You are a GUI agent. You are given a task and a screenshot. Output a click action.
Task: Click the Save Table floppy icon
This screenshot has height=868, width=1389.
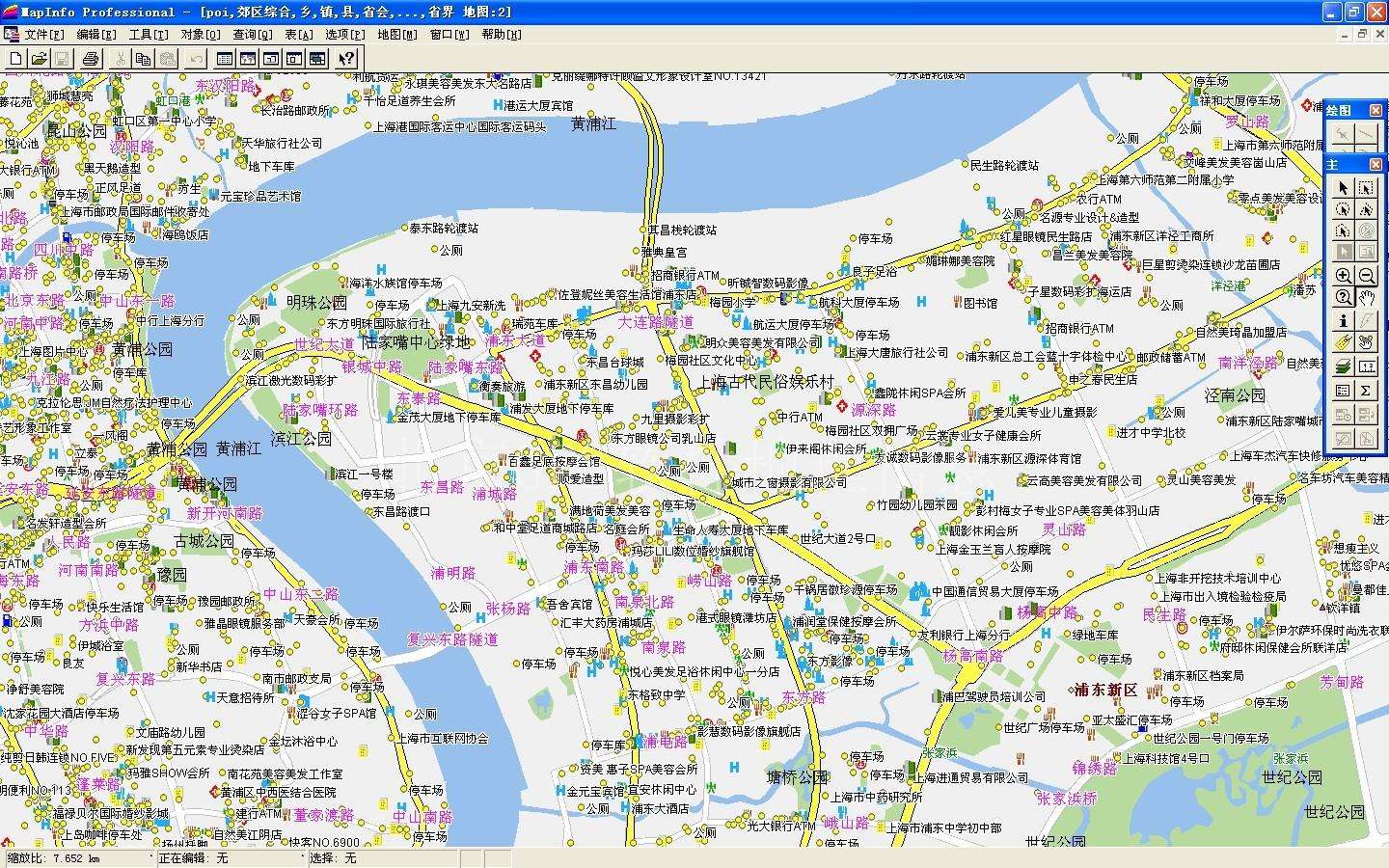point(63,59)
